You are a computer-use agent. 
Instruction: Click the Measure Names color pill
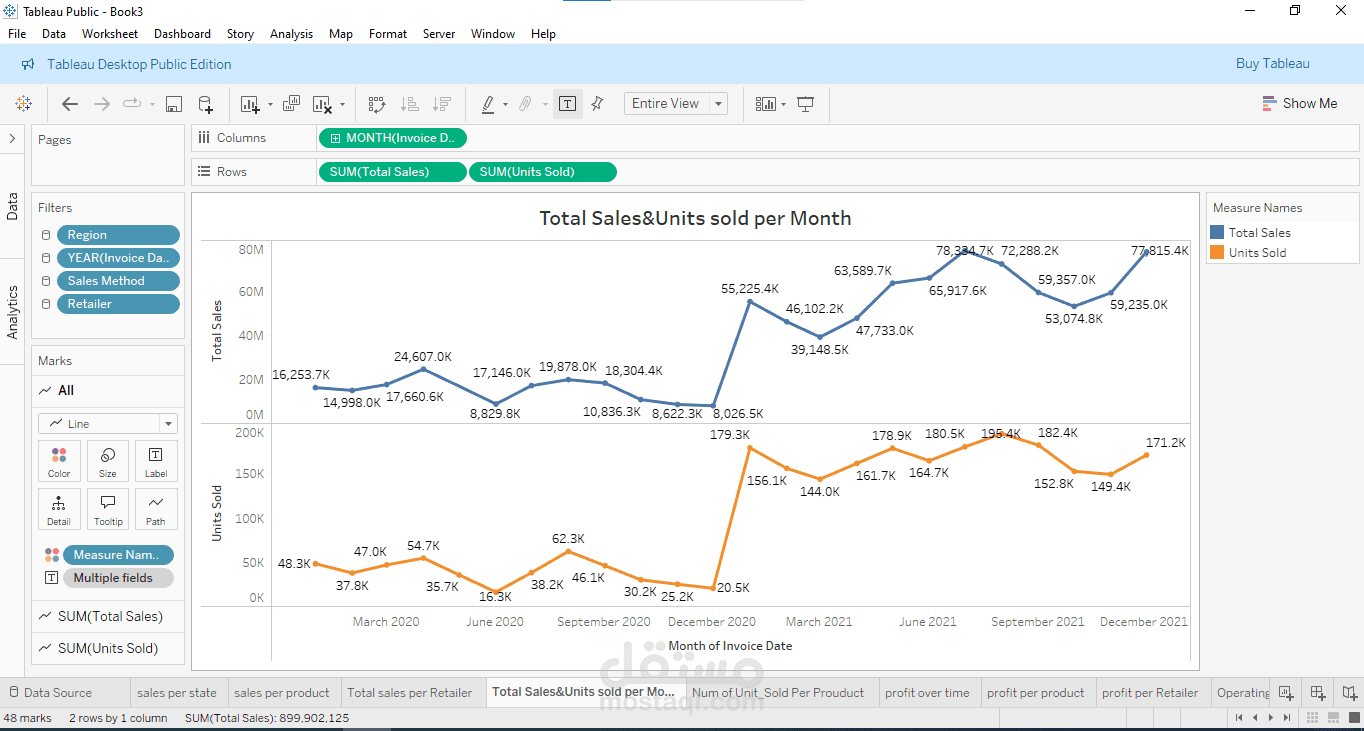(x=118, y=555)
